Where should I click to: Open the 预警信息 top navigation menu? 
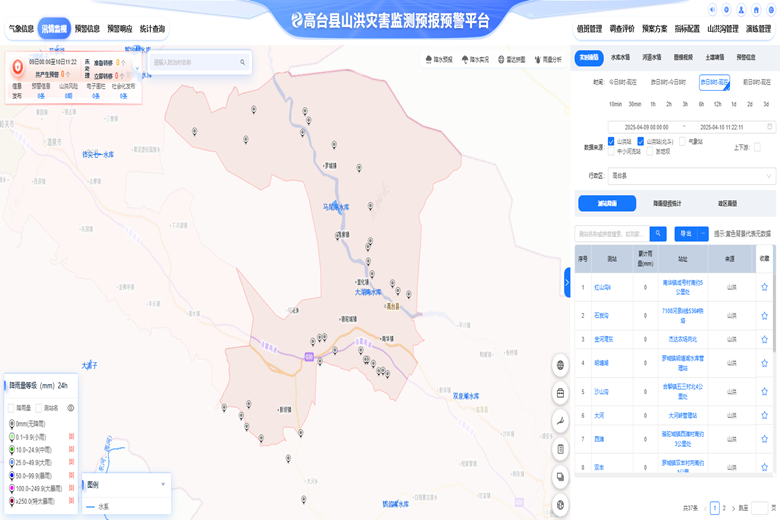(x=87, y=29)
